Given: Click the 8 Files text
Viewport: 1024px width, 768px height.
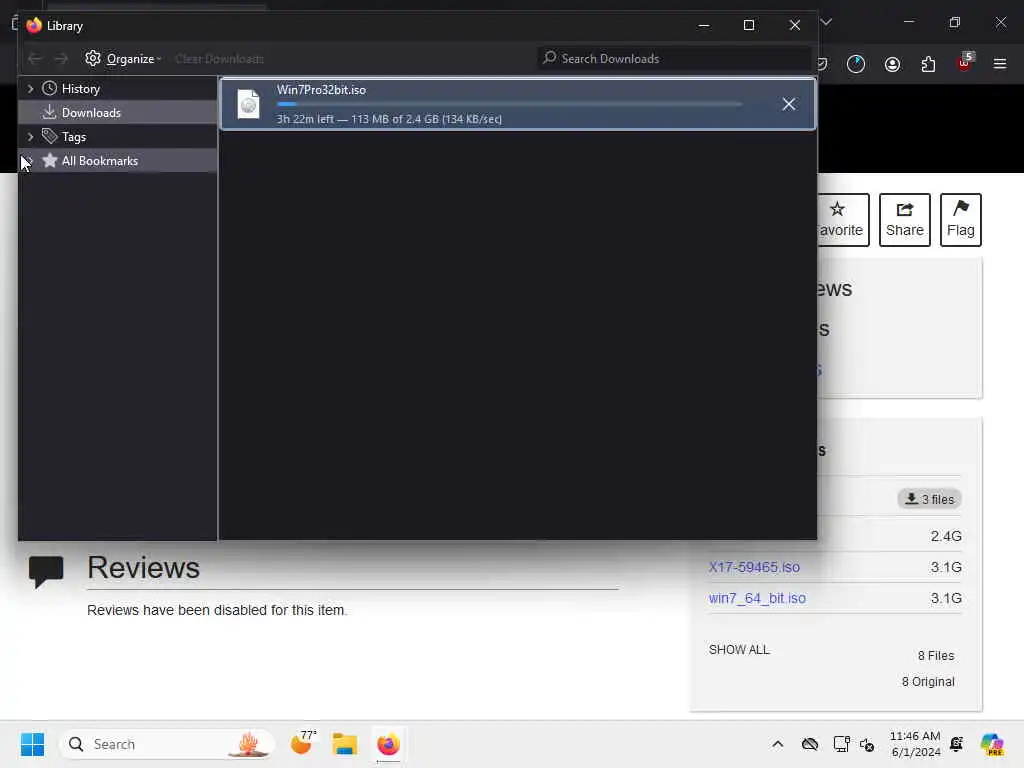Looking at the screenshot, I should 936,656.
